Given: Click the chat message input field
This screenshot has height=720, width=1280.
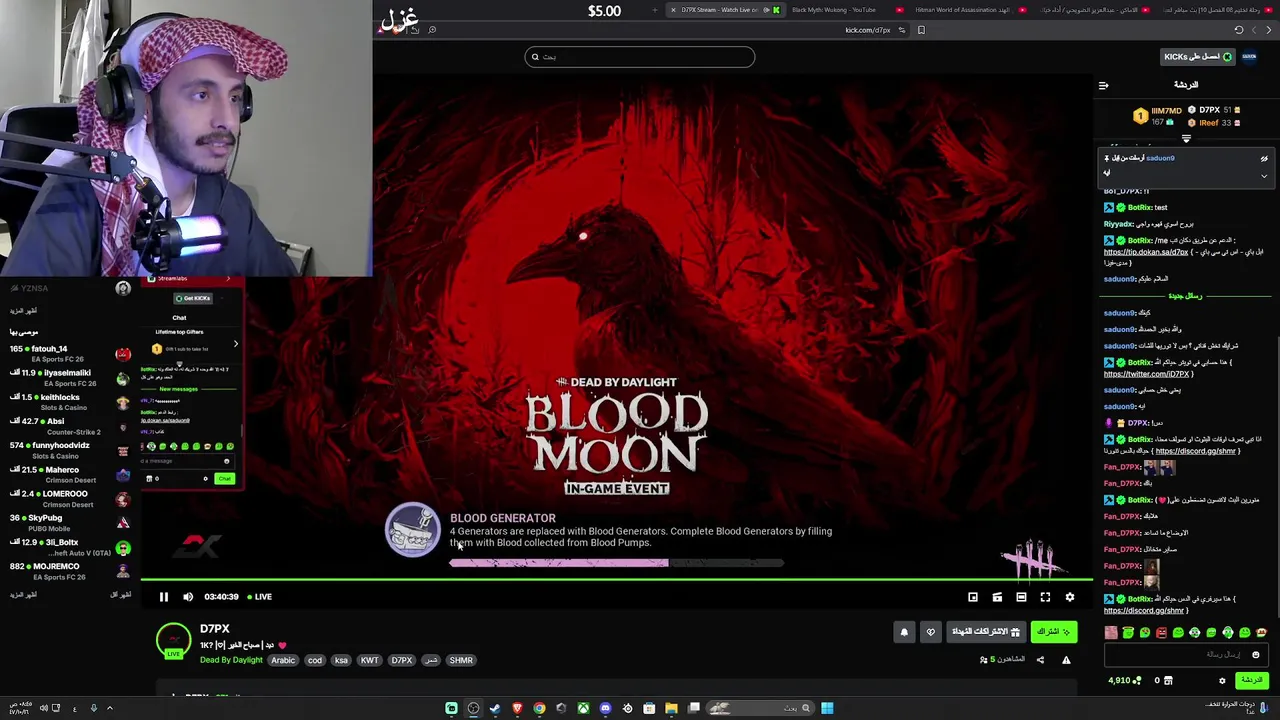Looking at the screenshot, I should click(1187, 655).
